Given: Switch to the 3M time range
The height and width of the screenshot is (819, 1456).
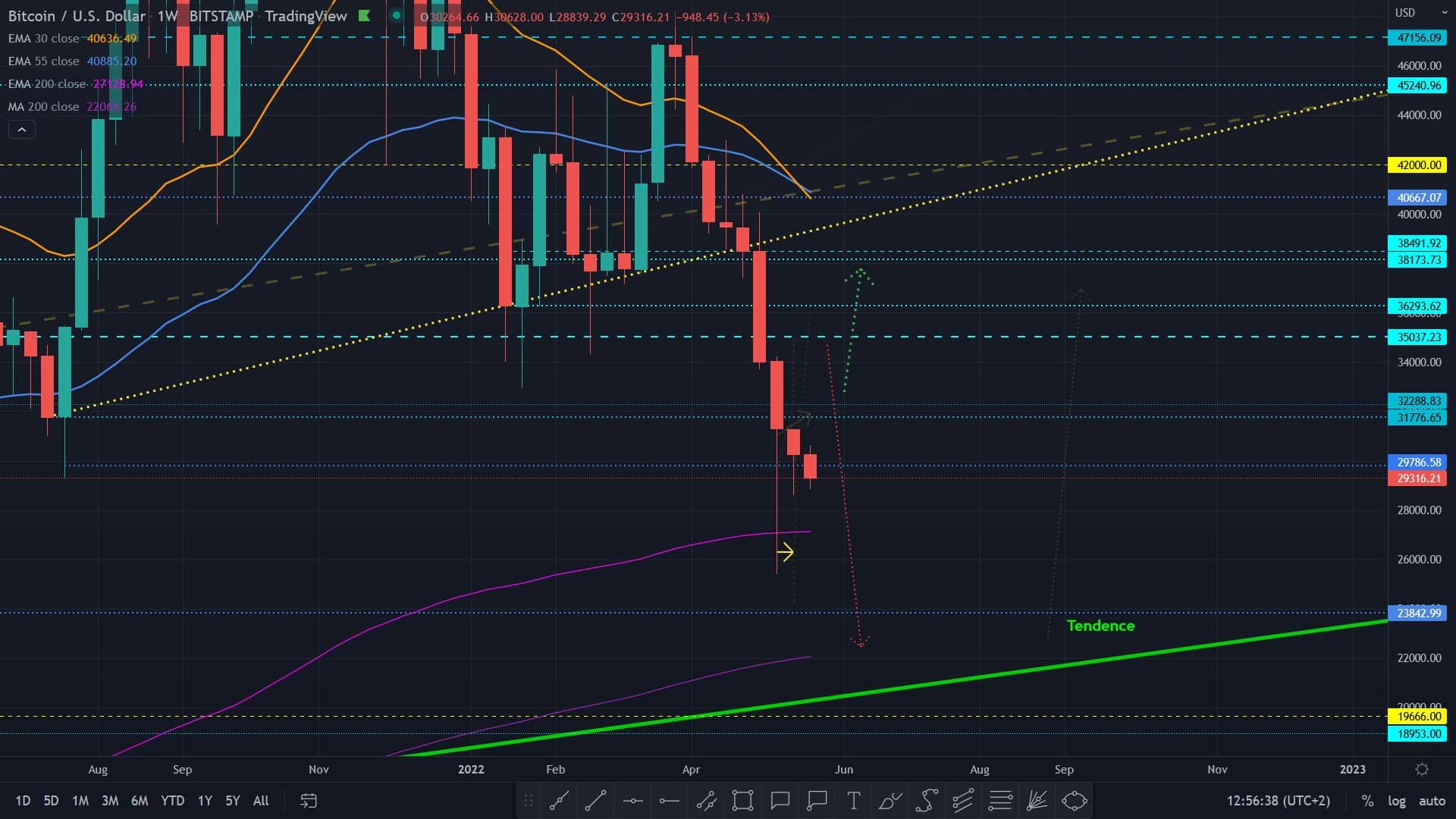Looking at the screenshot, I should click(x=110, y=801).
